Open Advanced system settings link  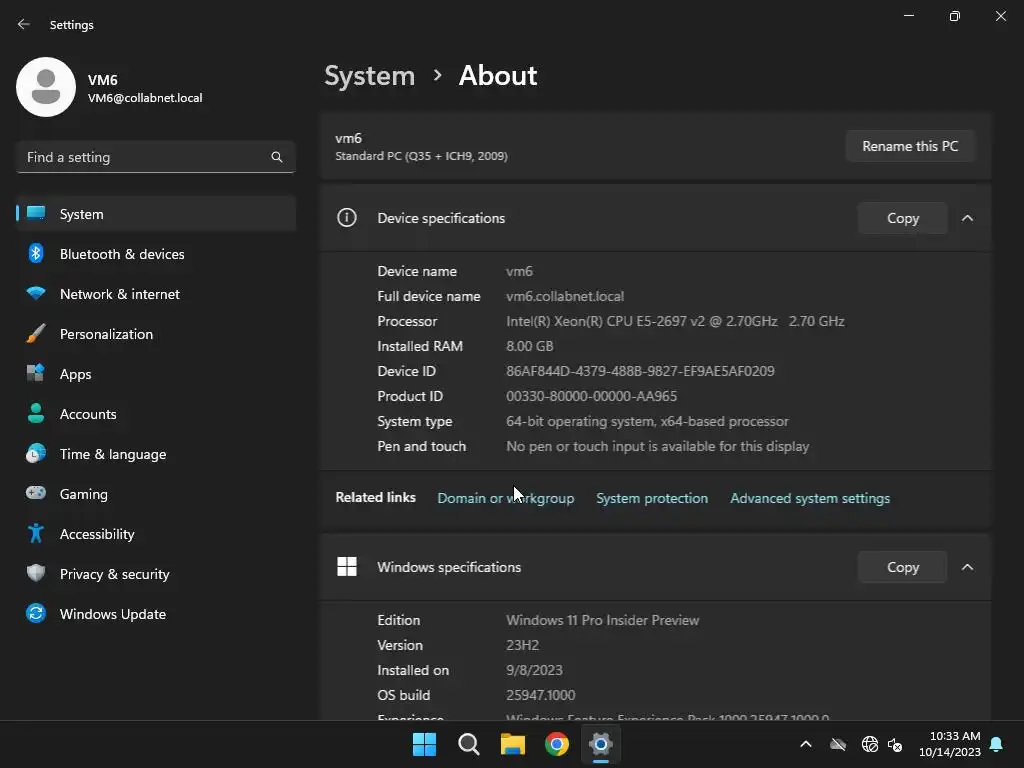point(810,498)
